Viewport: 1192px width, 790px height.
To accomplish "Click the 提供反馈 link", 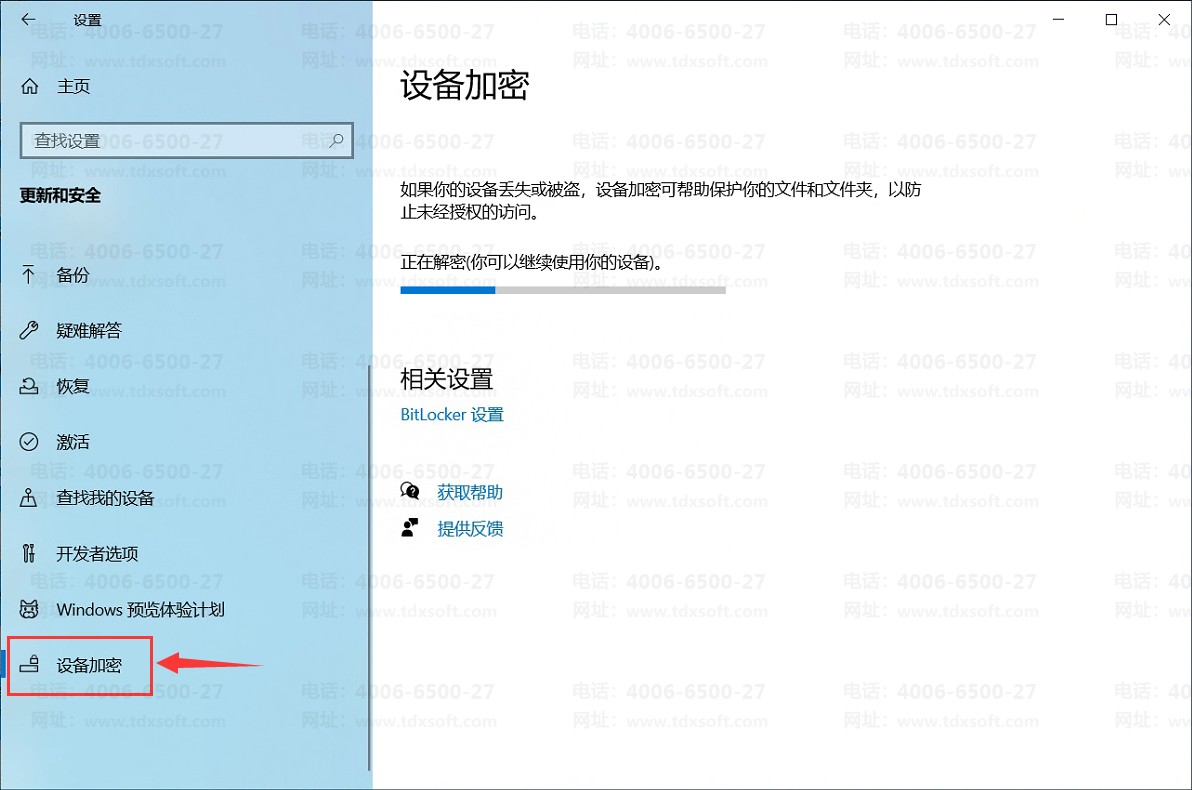I will point(469,528).
